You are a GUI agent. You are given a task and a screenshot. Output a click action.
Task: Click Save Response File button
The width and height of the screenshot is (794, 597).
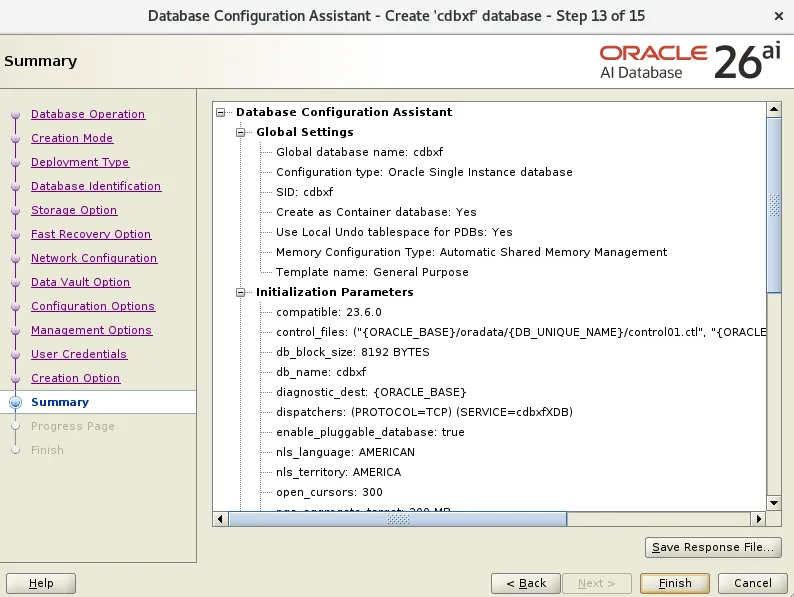(x=713, y=547)
